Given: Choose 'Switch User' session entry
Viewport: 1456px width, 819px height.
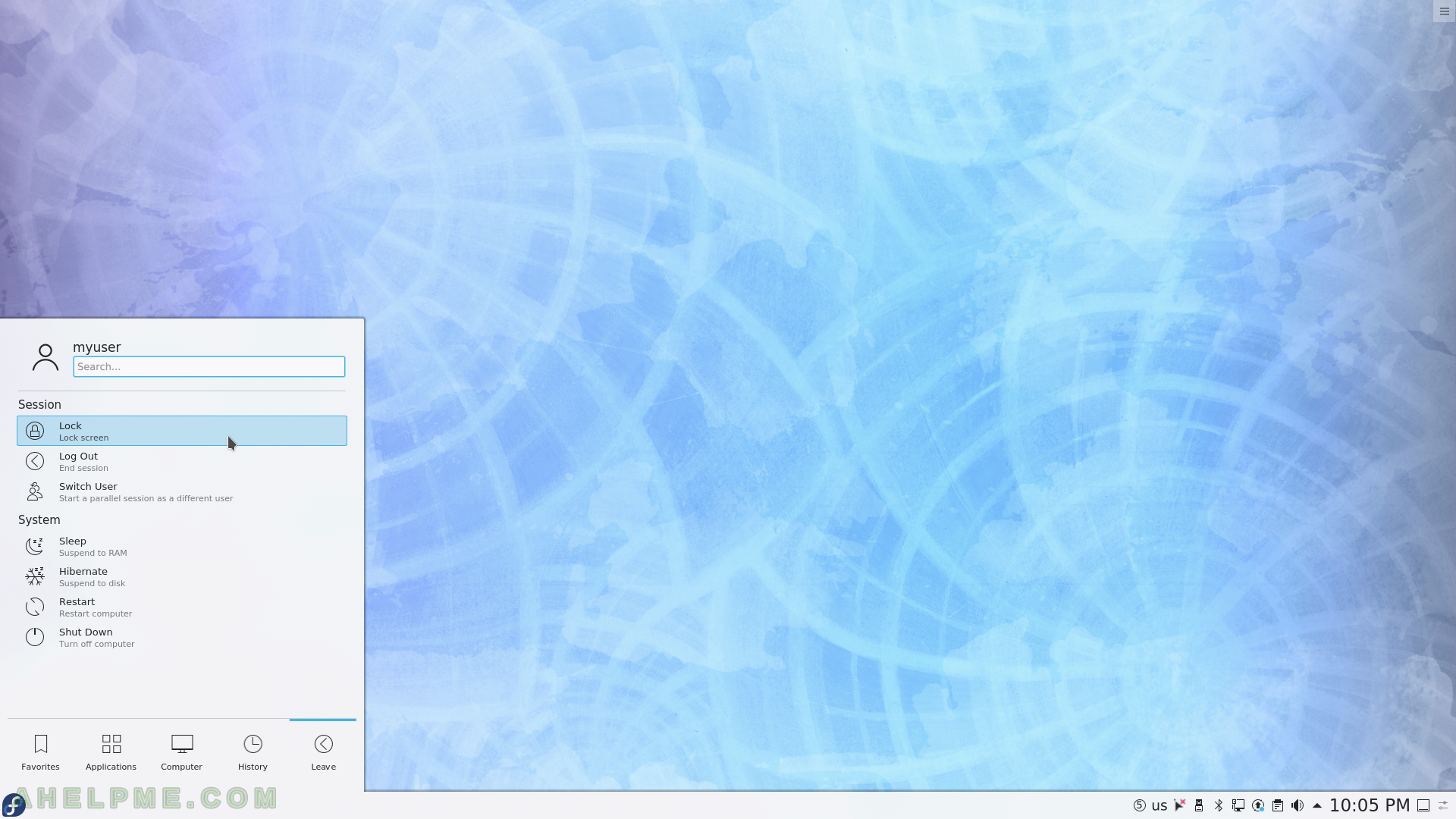Looking at the screenshot, I should (x=182, y=491).
